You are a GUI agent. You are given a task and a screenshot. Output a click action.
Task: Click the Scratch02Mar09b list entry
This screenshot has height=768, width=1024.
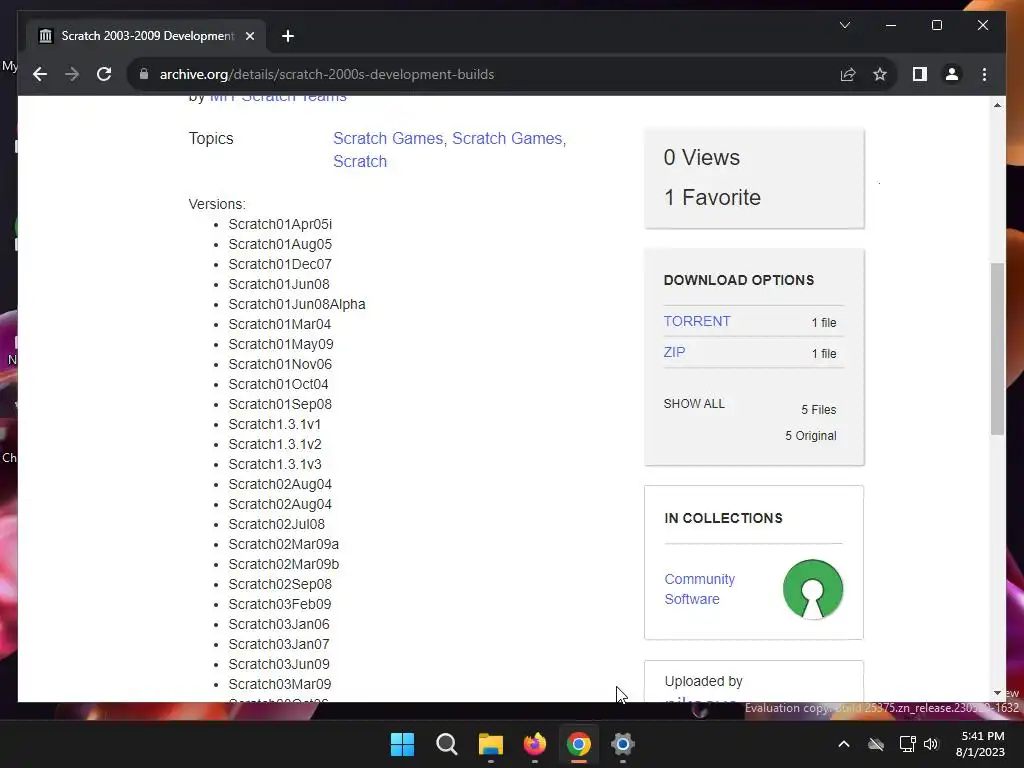(283, 564)
